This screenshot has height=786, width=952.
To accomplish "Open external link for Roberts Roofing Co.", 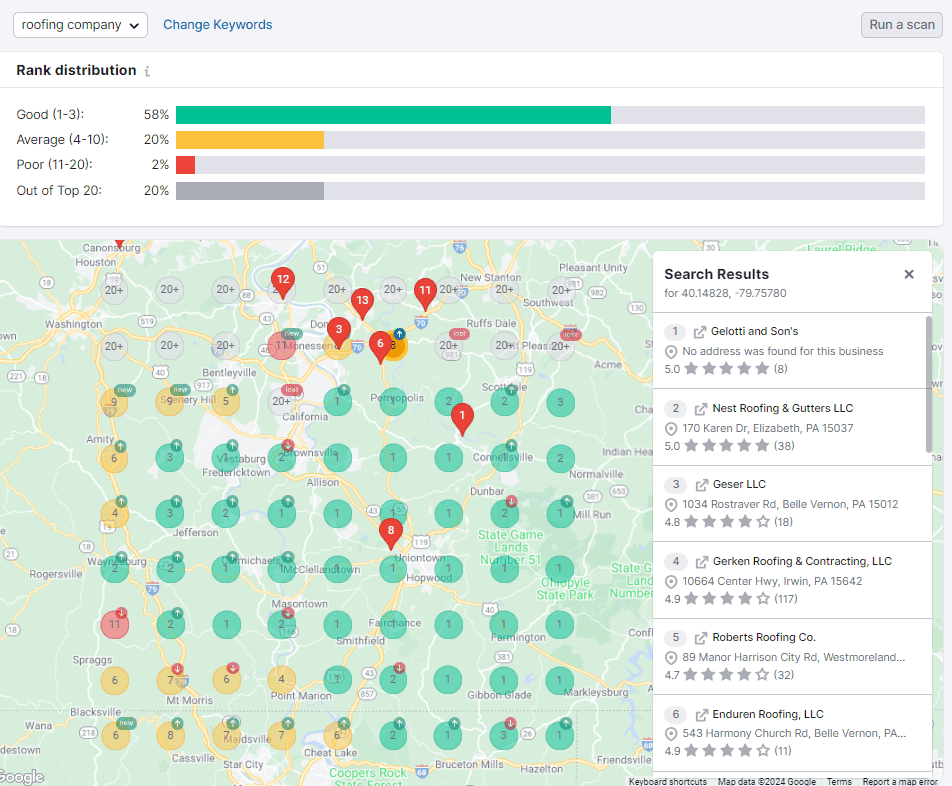I will [701, 638].
